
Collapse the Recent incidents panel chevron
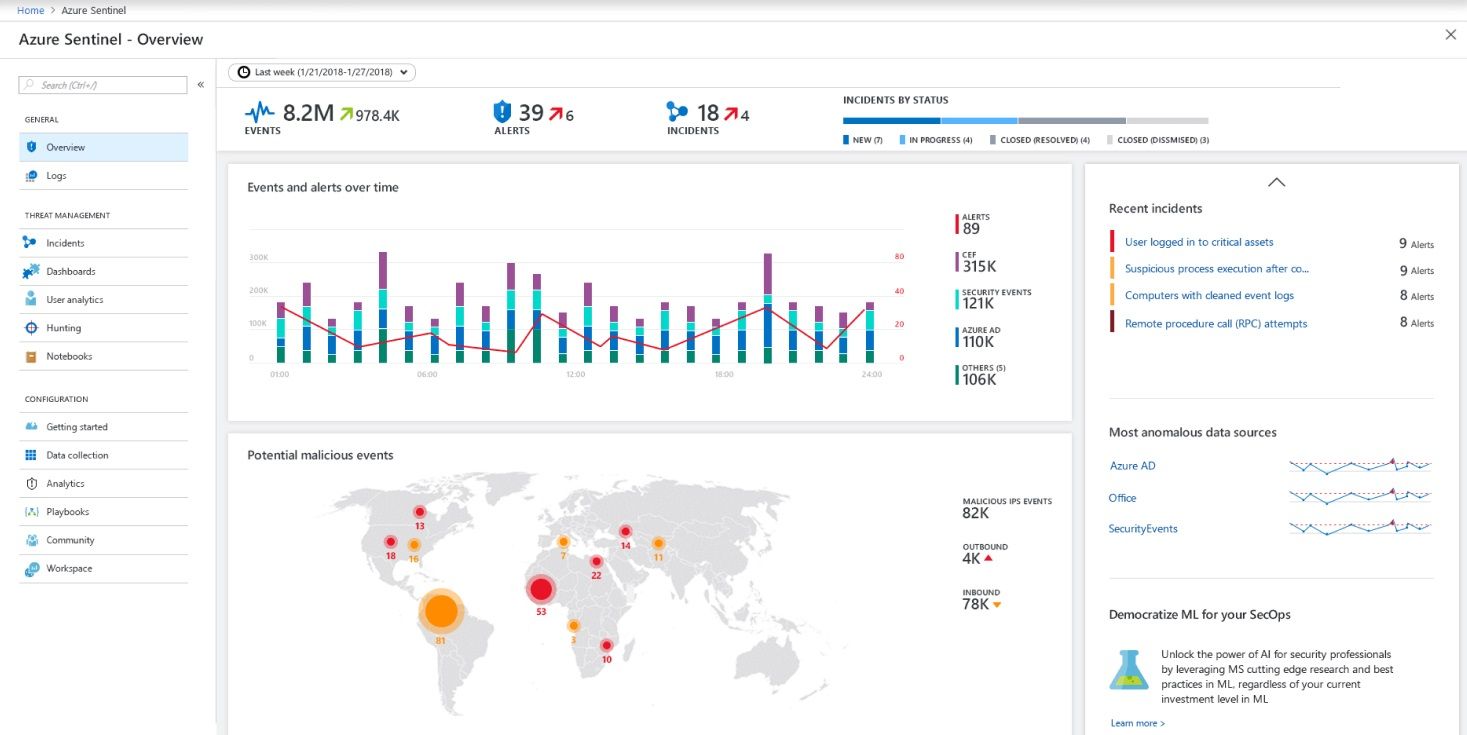click(1276, 182)
